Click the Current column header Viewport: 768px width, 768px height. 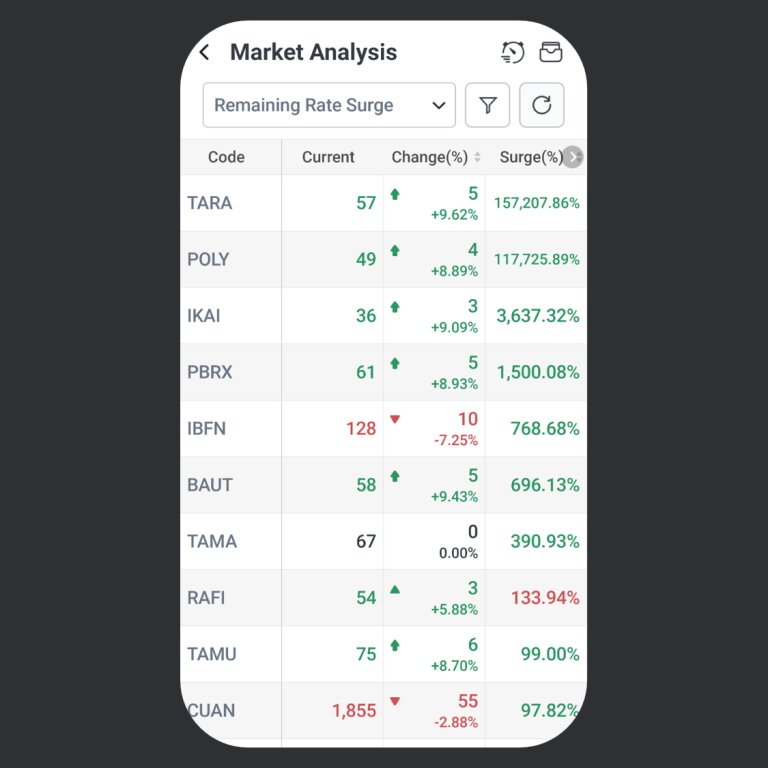click(328, 157)
